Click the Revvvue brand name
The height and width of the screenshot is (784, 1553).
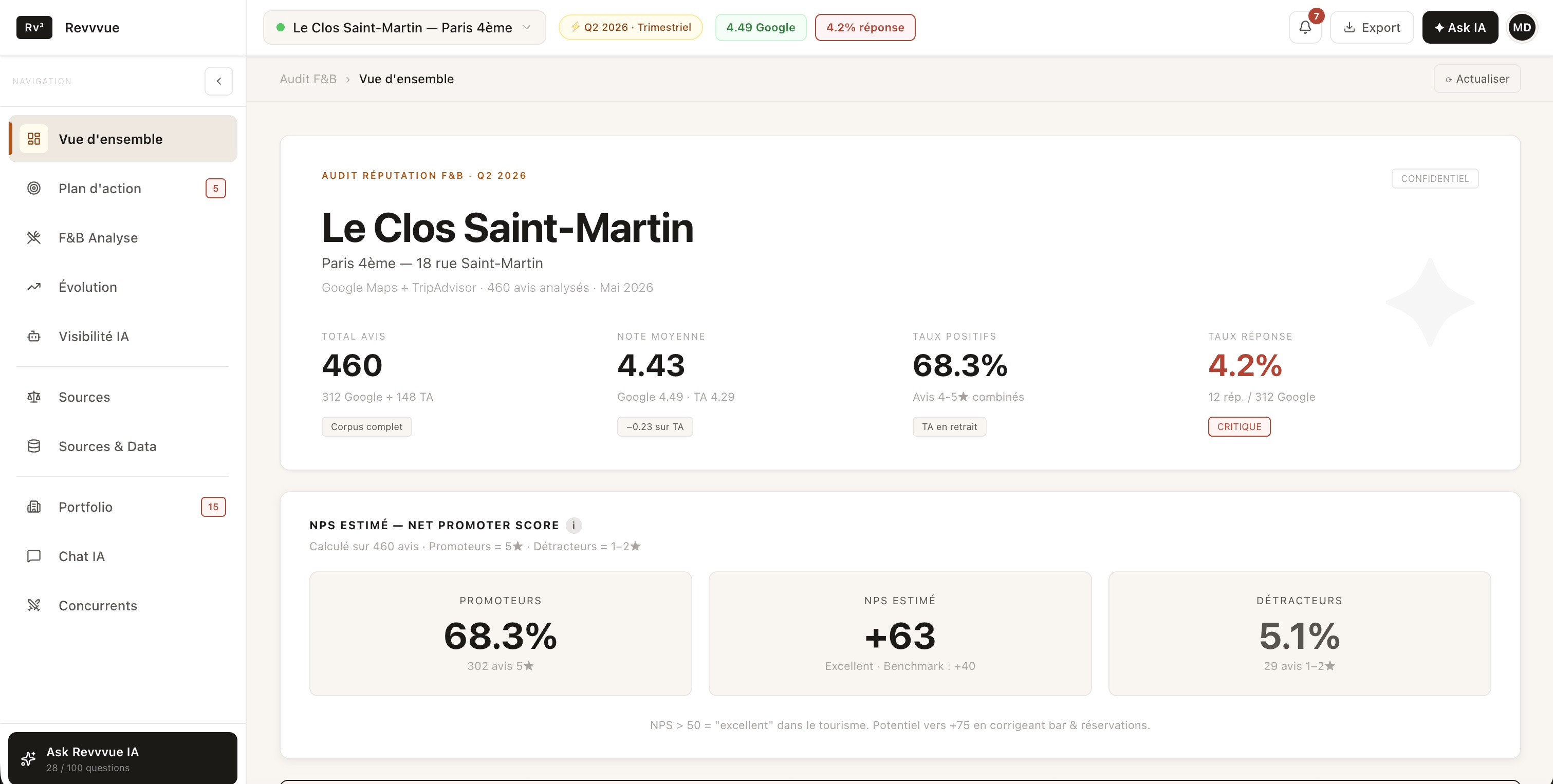click(92, 28)
